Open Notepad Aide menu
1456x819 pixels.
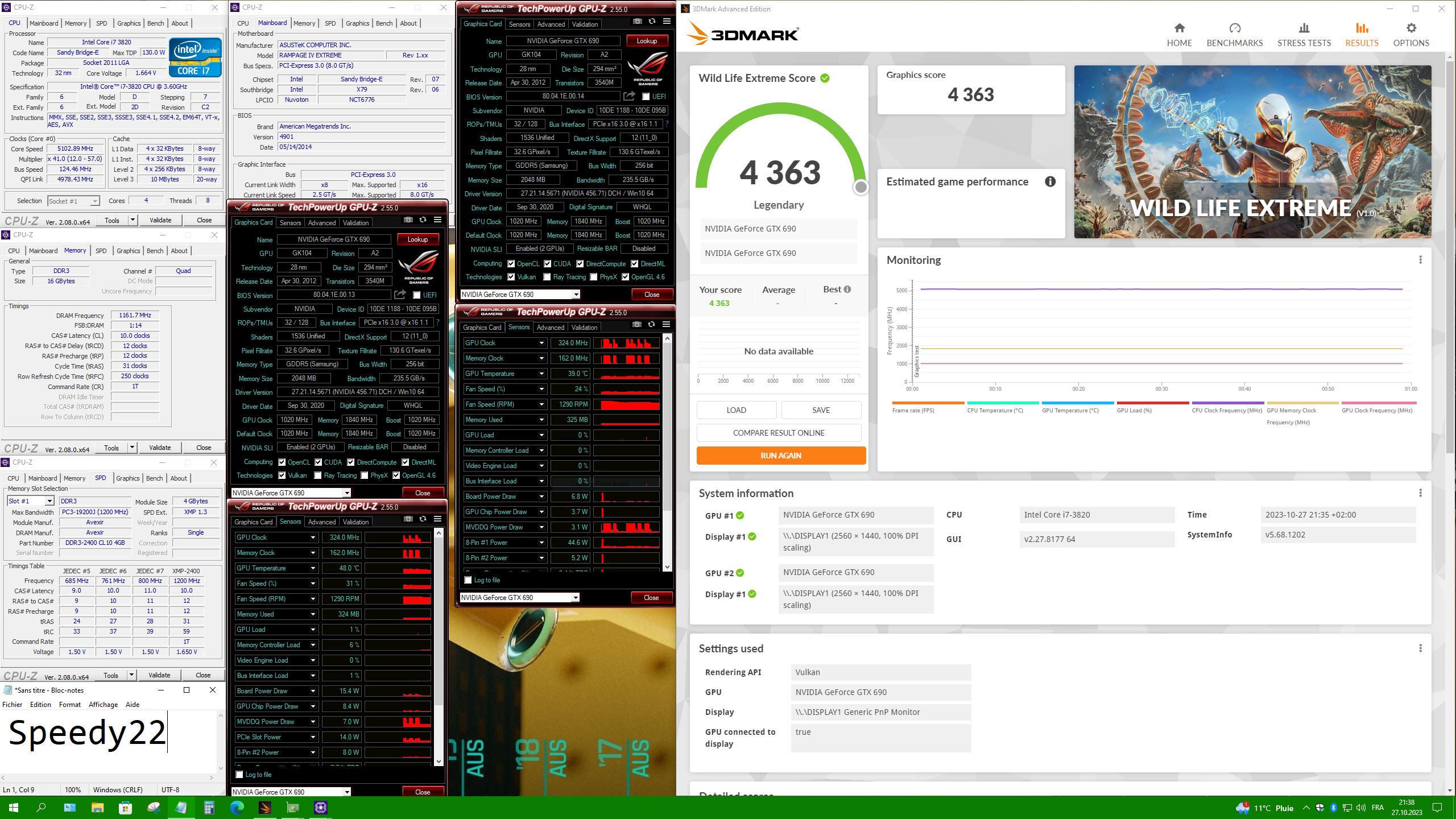[133, 704]
